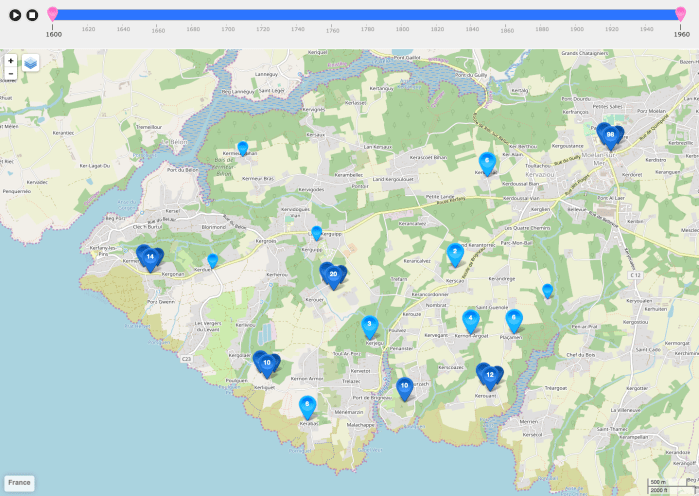Start timeline playback with the play button

coord(15,15)
